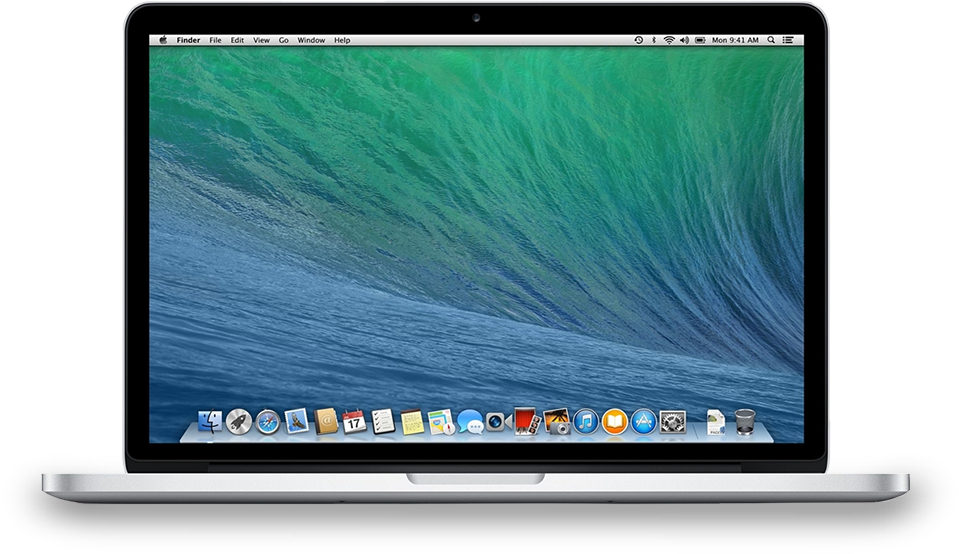Launch Safari from the Dock
Viewport: 959px width, 554px height.
267,422
